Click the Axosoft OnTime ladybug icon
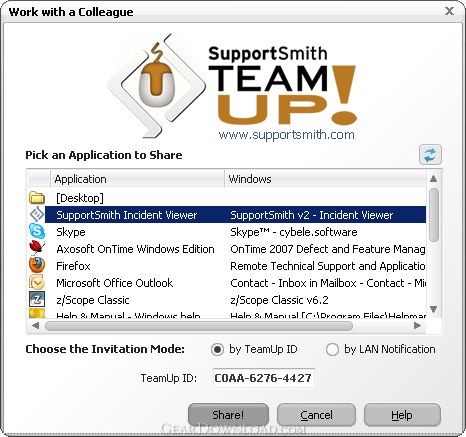This screenshot has width=466, height=437. click(x=37, y=248)
